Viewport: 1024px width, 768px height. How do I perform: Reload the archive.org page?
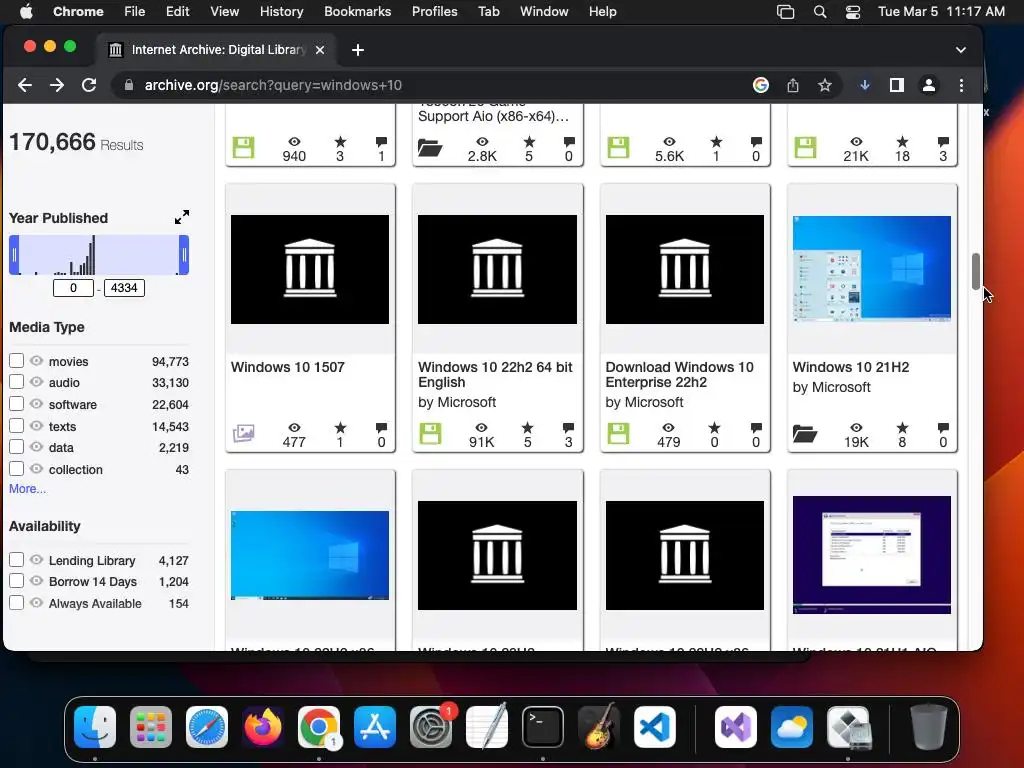[x=89, y=85]
